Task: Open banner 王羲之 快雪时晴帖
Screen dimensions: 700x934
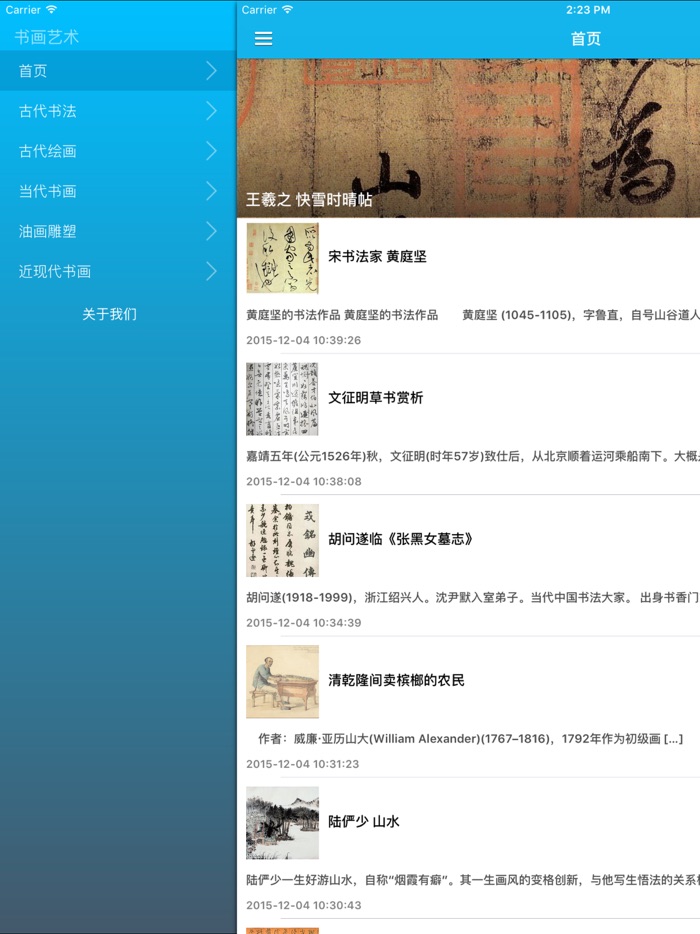Action: 468,138
